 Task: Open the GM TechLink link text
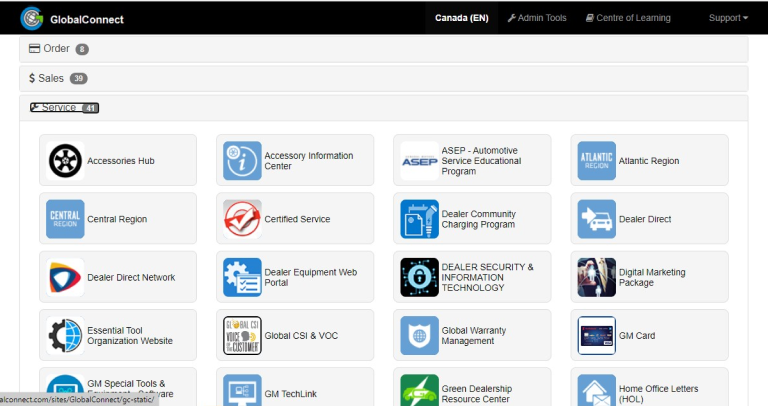point(290,394)
